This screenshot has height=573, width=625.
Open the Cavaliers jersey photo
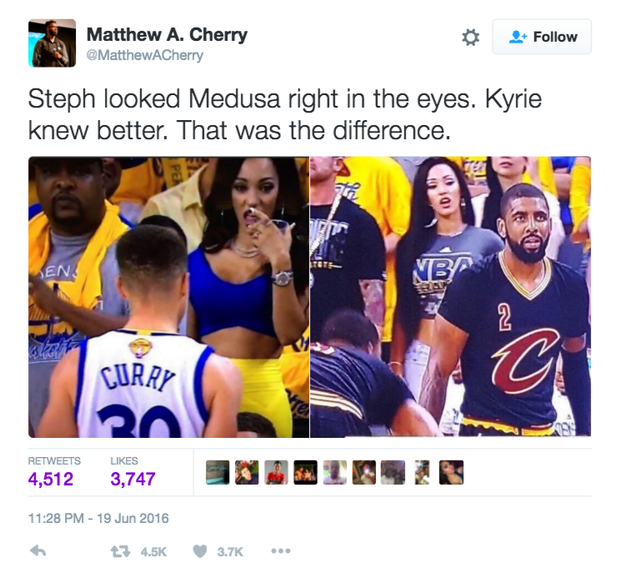tap(450, 297)
